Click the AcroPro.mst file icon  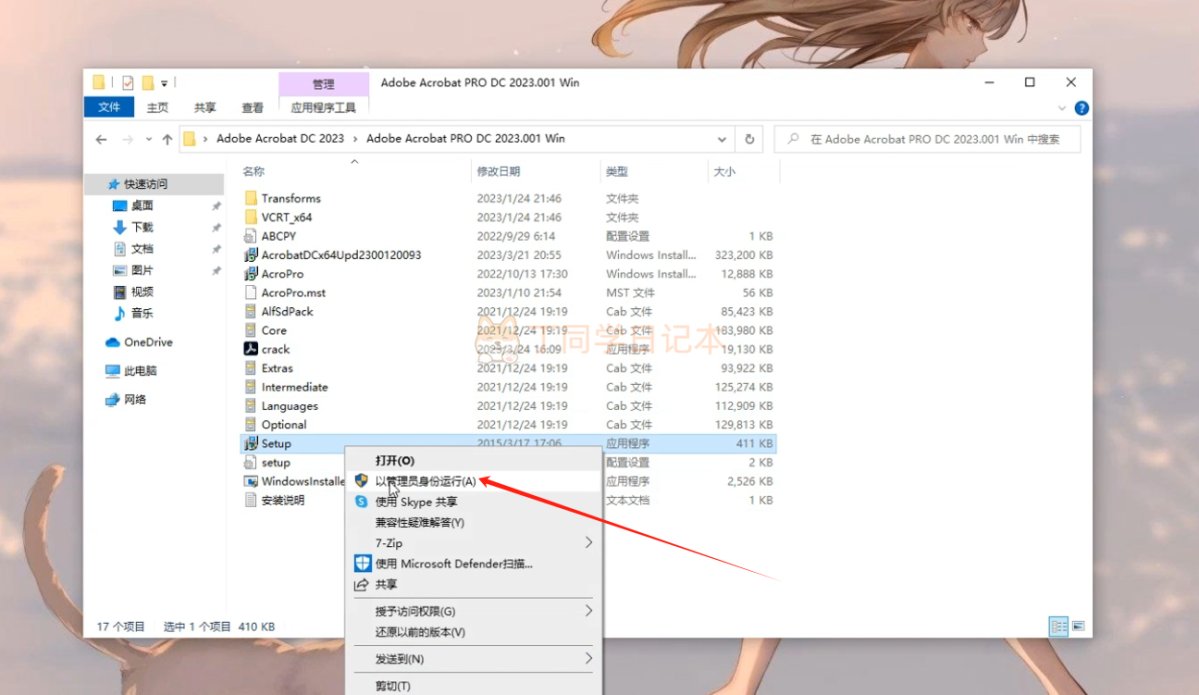(251, 292)
